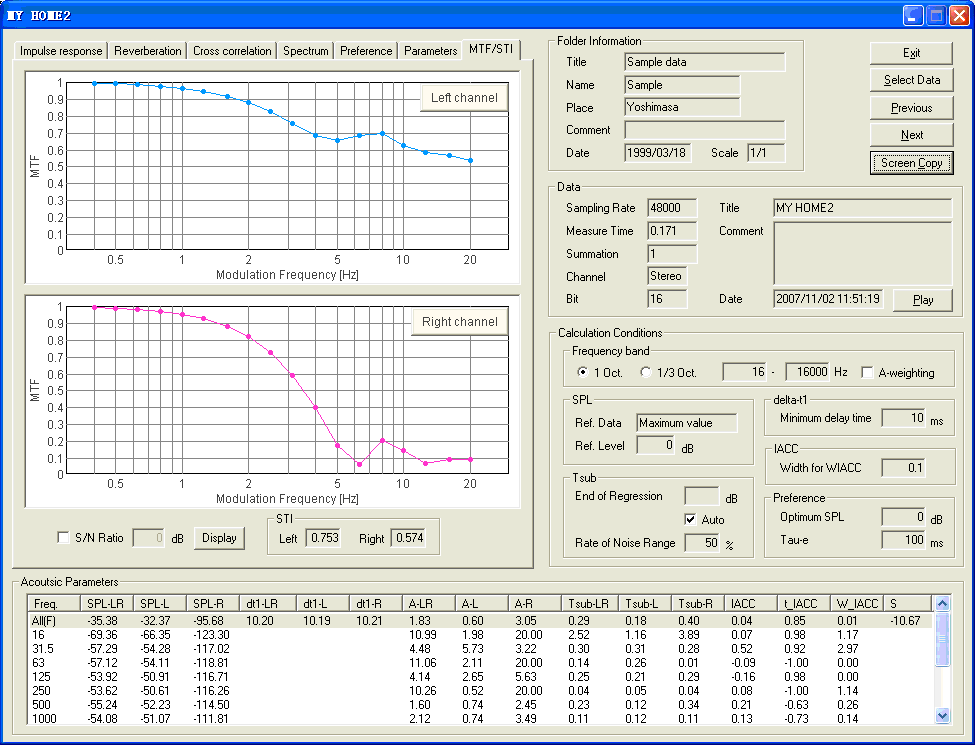Click the S/N Ratio dB field
The width and height of the screenshot is (975, 745).
(x=149, y=538)
